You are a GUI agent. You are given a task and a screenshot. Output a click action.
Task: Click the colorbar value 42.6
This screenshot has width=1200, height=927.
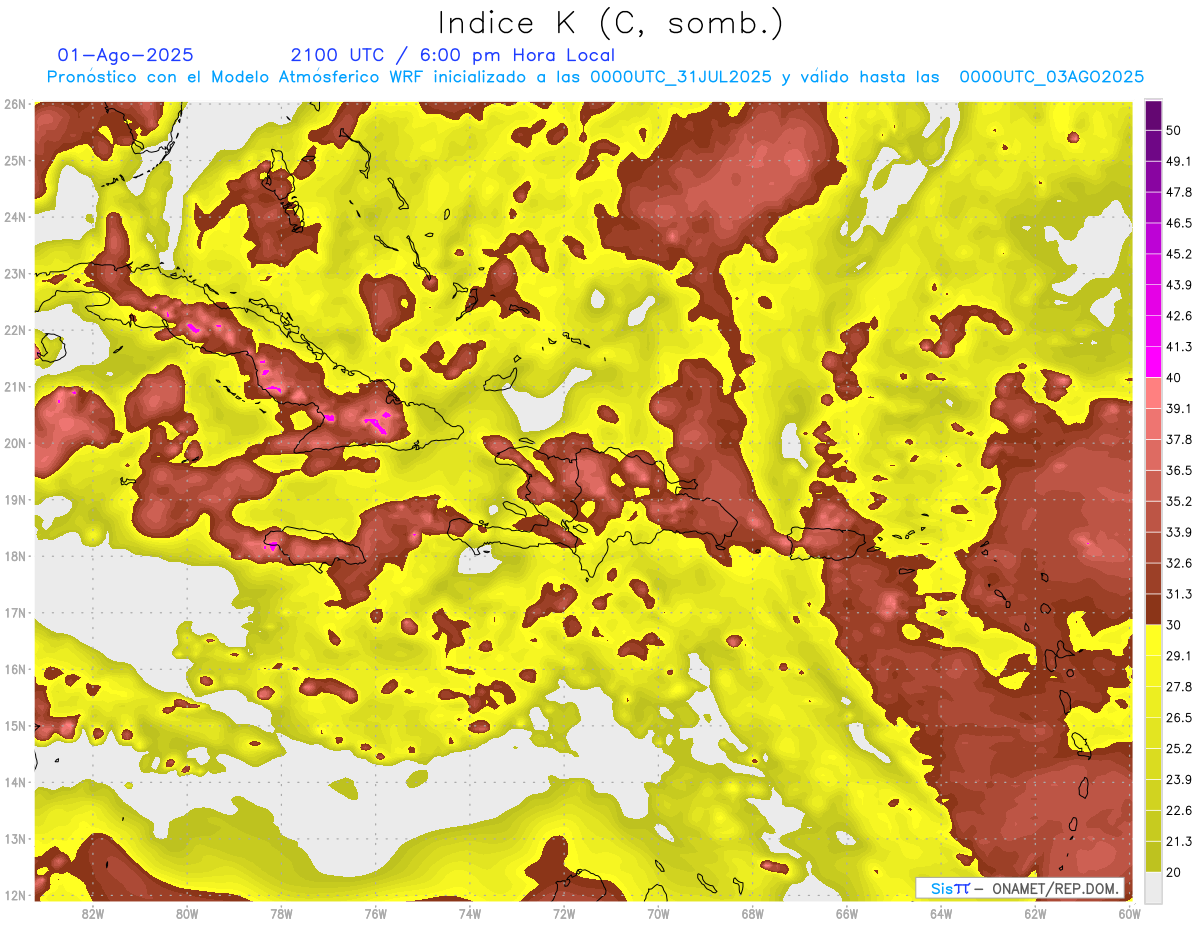coord(1179,316)
